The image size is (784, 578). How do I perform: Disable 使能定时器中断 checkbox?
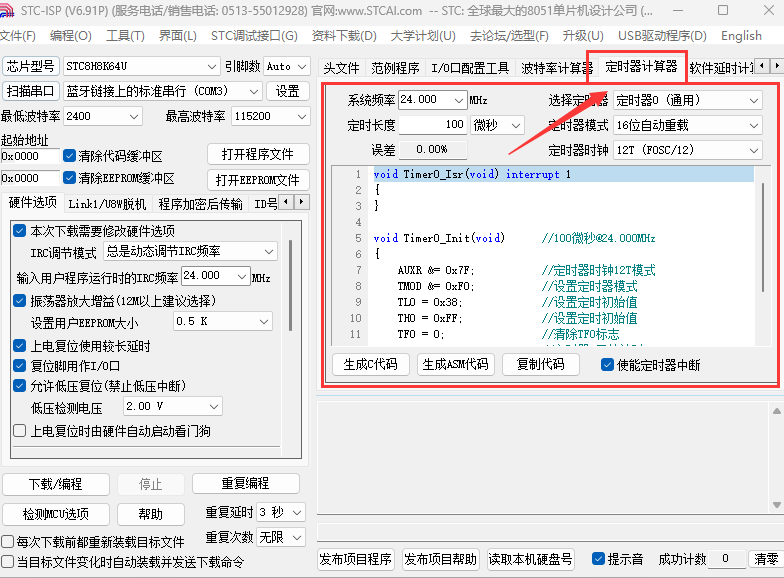[x=607, y=364]
